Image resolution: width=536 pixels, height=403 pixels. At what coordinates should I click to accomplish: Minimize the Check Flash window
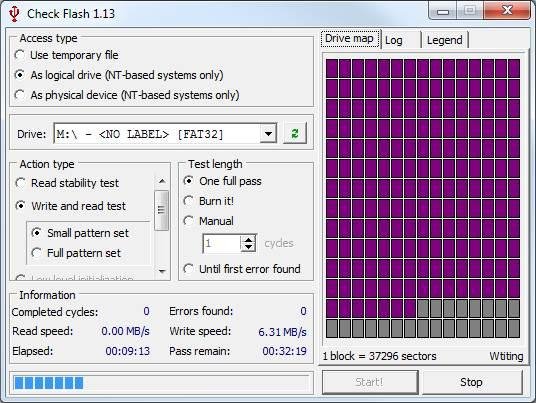(443, 12)
